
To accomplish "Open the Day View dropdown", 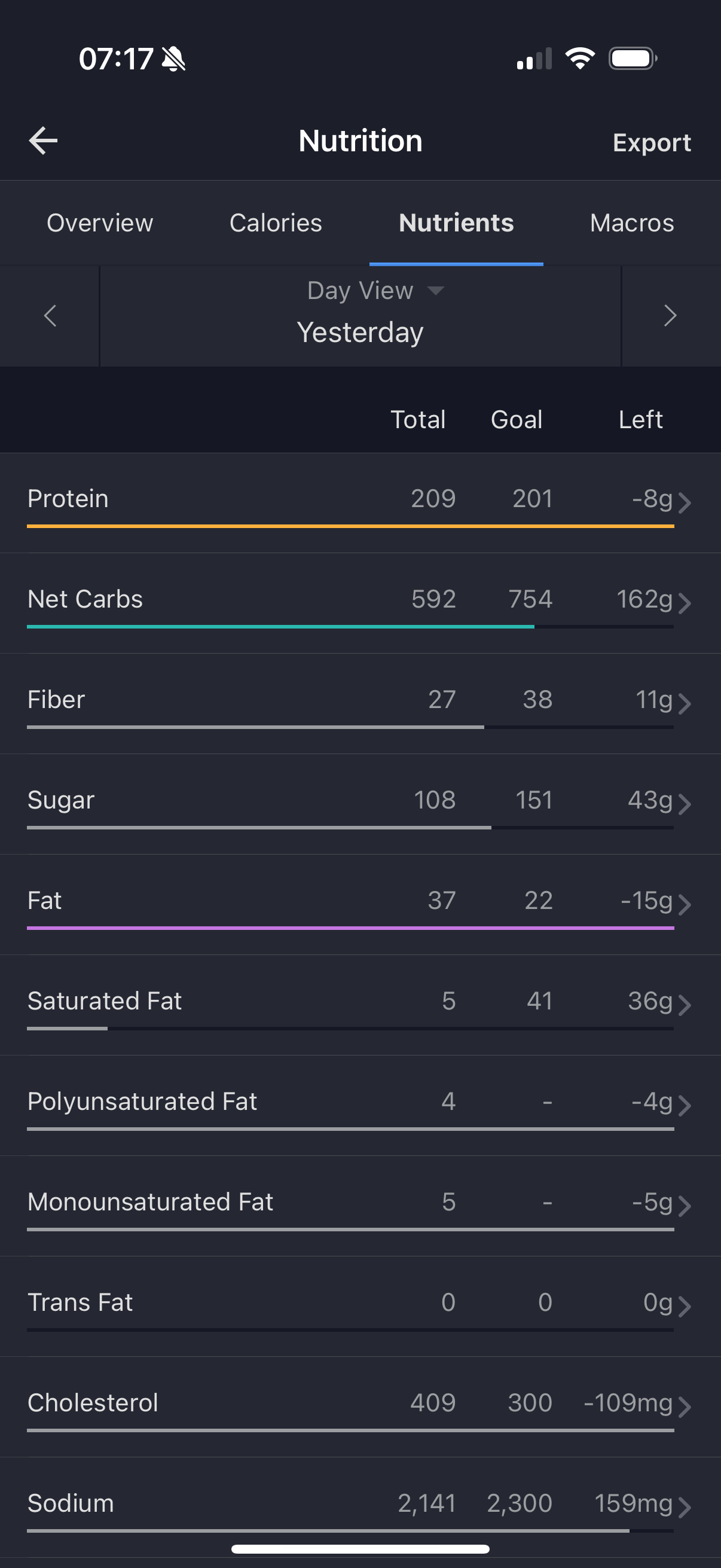I will (375, 291).
